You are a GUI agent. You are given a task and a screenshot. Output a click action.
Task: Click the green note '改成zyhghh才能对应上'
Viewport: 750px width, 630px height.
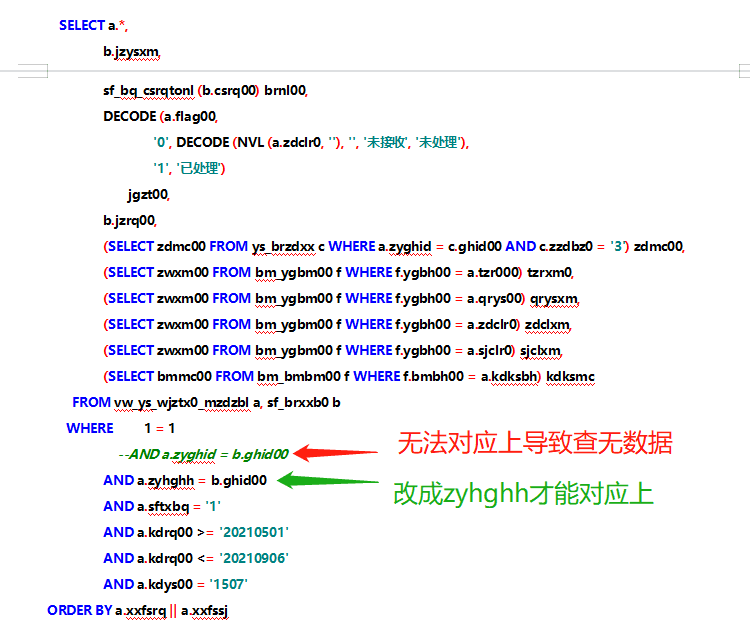coord(523,494)
